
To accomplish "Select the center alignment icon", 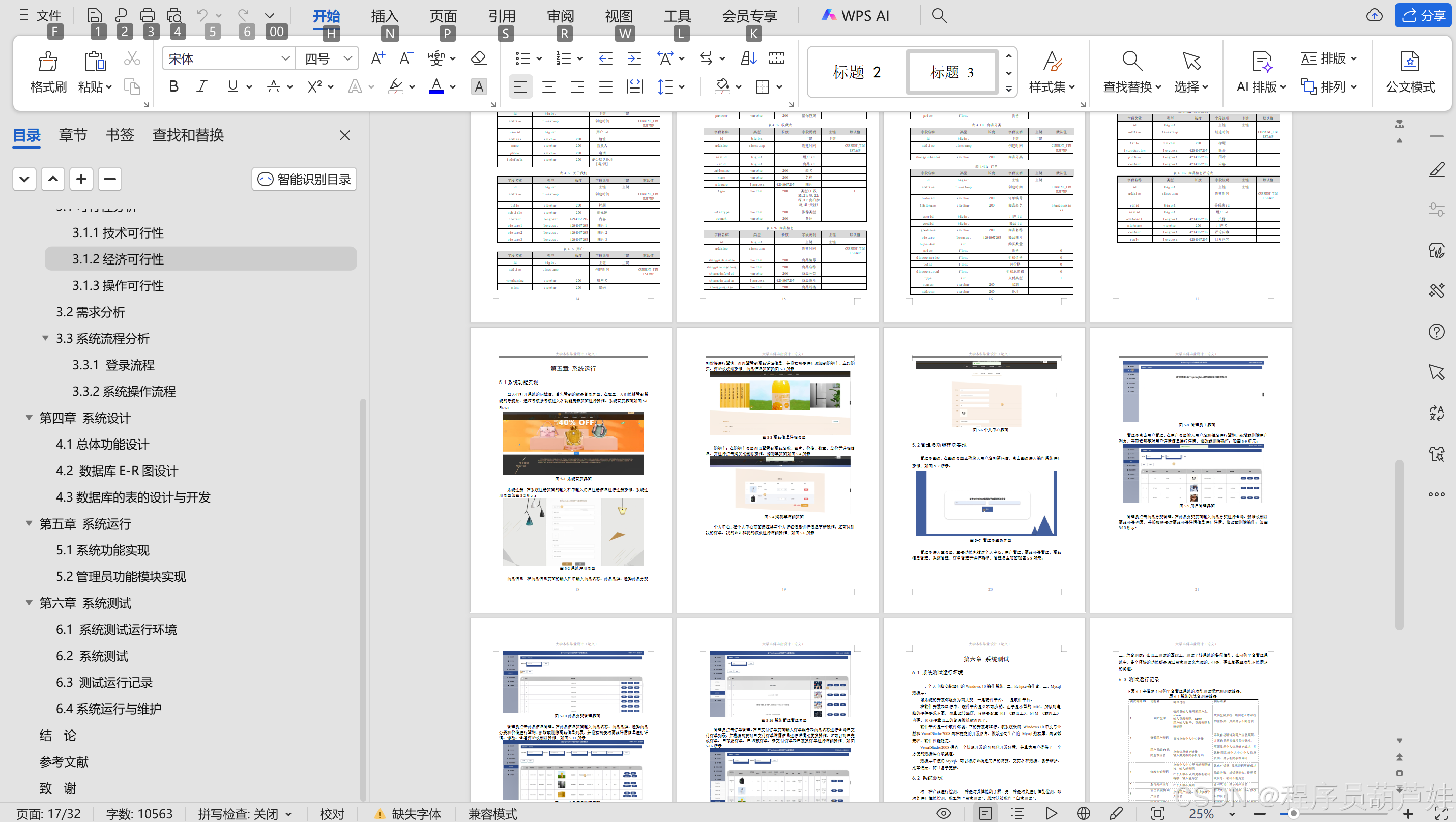I will (x=548, y=86).
